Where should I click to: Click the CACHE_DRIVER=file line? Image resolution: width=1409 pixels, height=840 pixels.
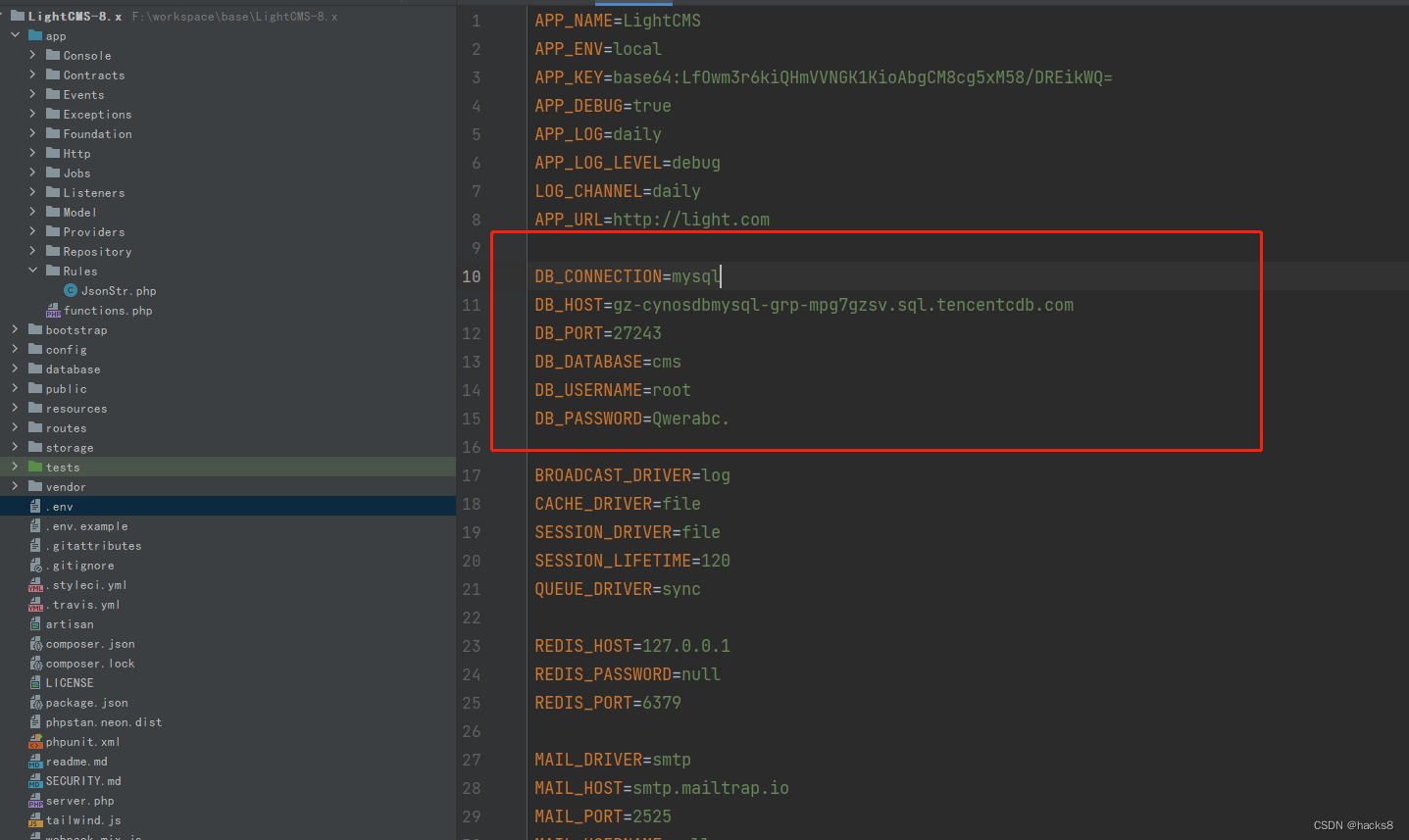[618, 504]
